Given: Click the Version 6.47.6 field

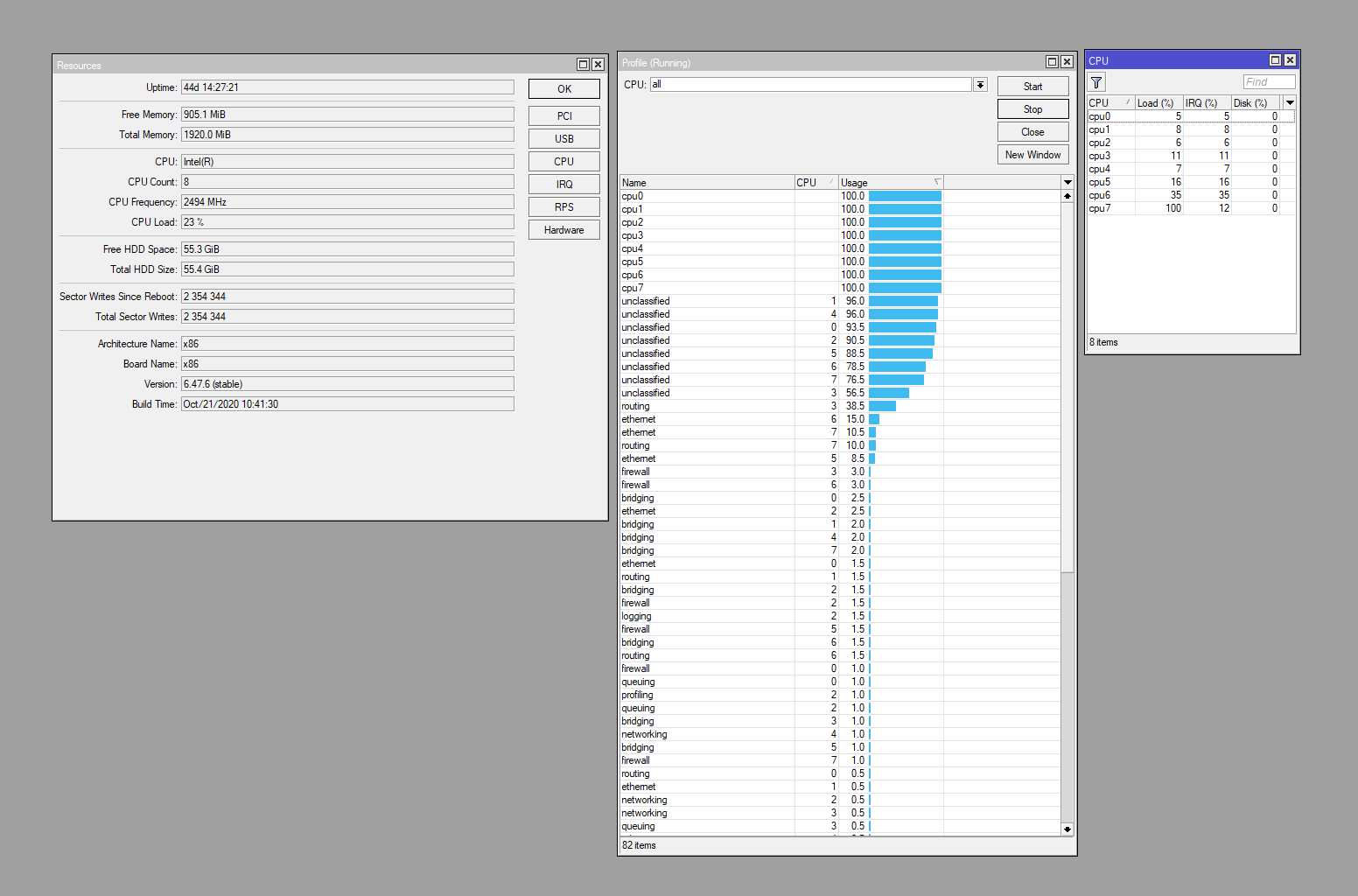Looking at the screenshot, I should pos(347,384).
